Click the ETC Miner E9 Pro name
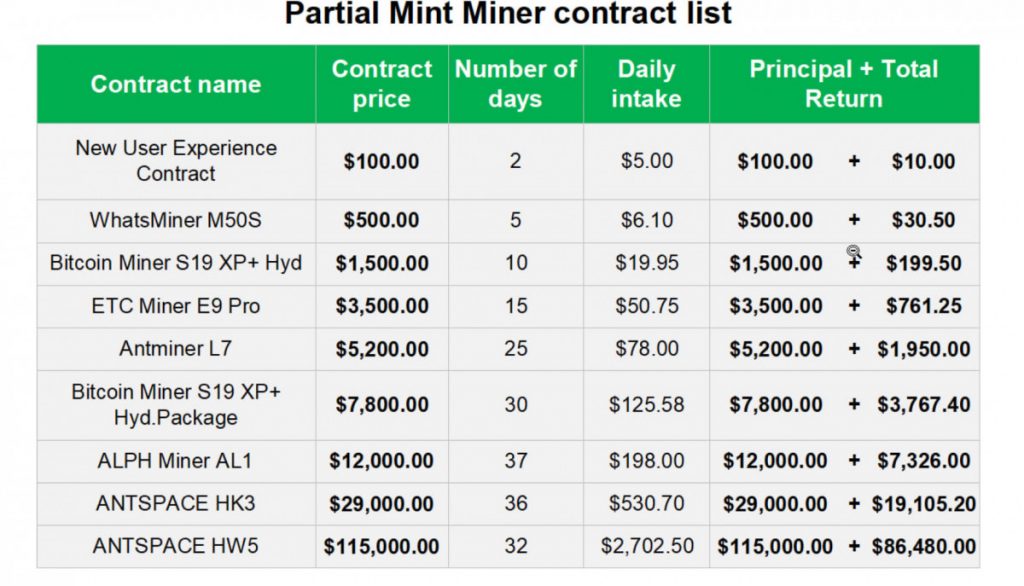Screen dimensions: 1024x586 coord(176,306)
